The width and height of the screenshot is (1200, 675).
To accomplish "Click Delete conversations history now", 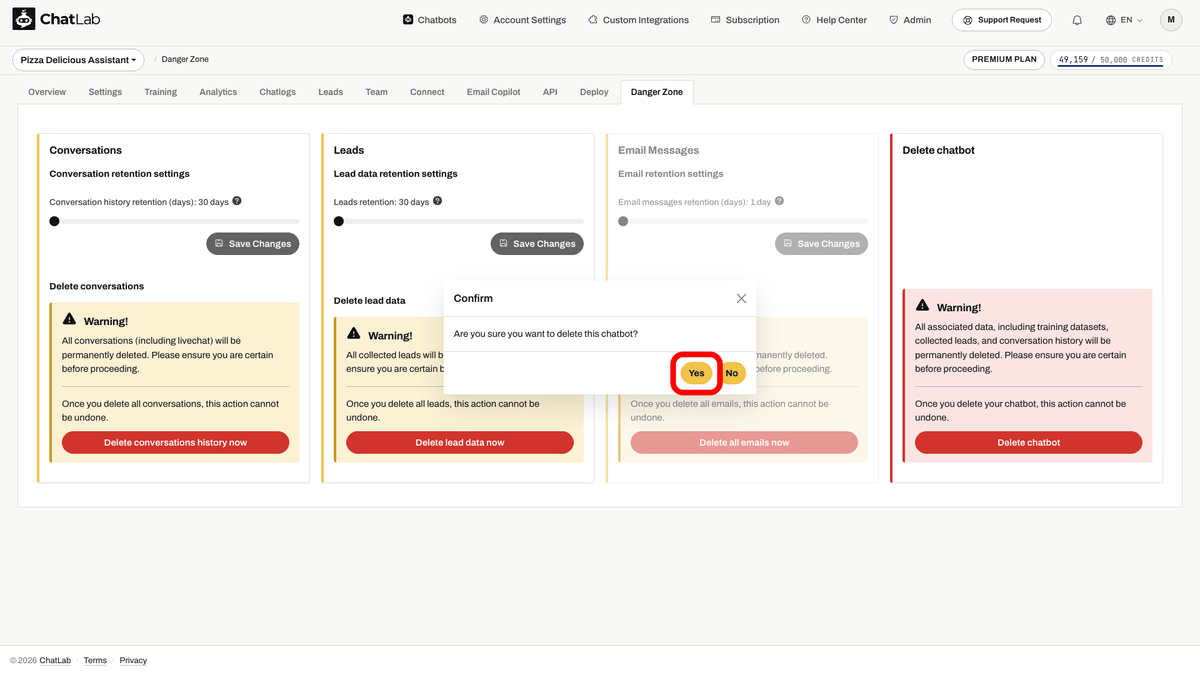I will click(x=176, y=442).
